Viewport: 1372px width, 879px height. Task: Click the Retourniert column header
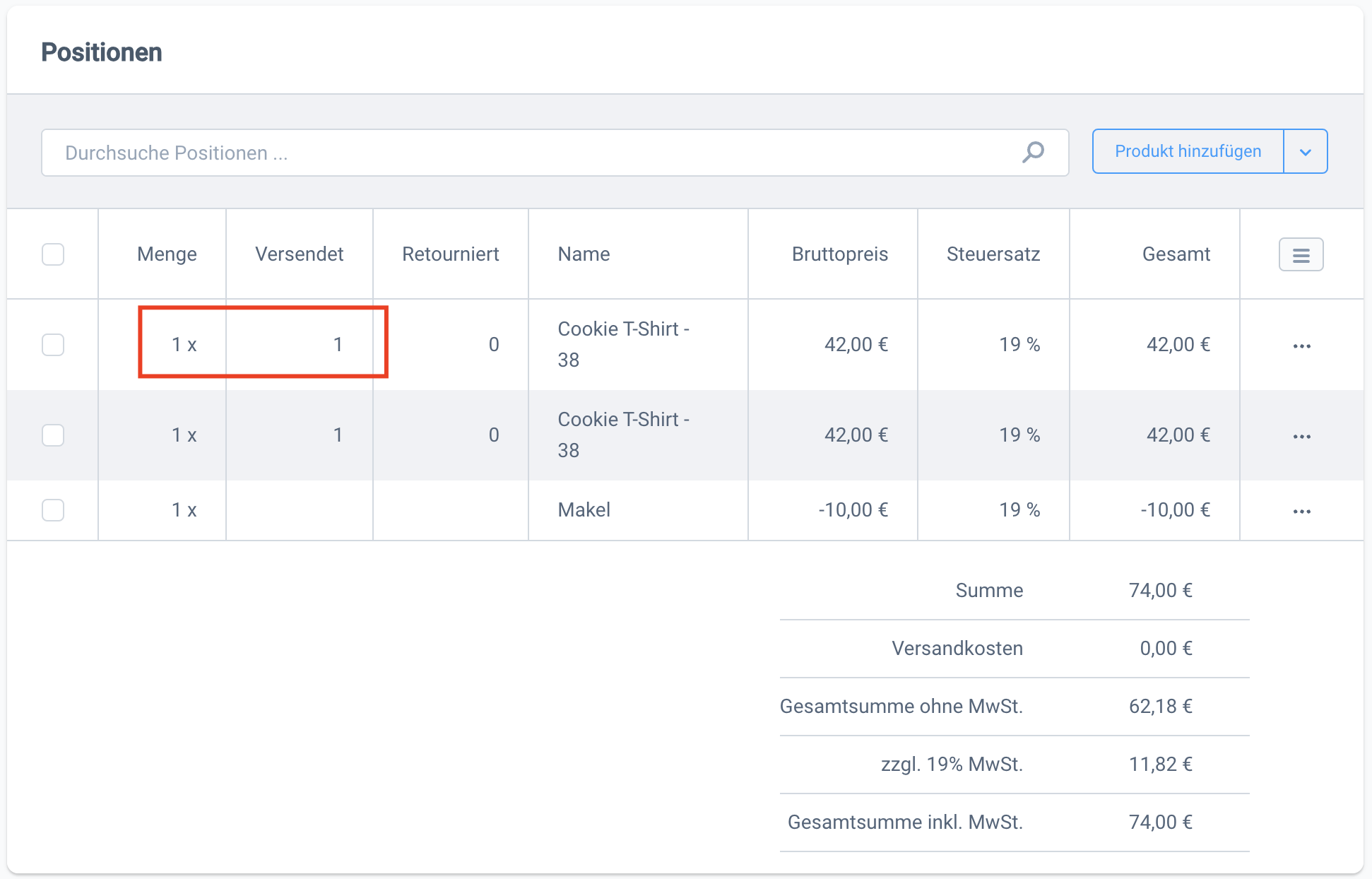point(450,254)
